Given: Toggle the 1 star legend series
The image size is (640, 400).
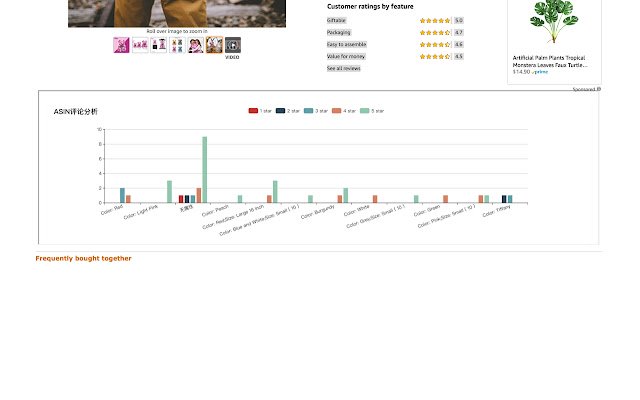Looking at the screenshot, I should click(260, 111).
